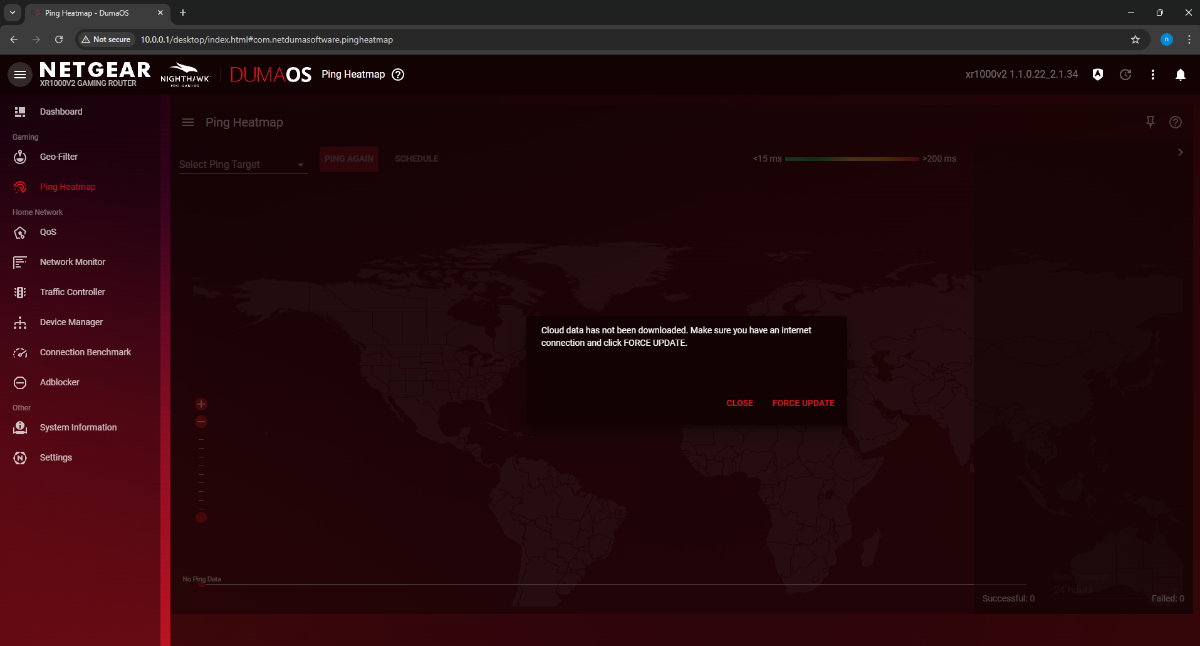Open browser tab search dropdown

coord(10,12)
